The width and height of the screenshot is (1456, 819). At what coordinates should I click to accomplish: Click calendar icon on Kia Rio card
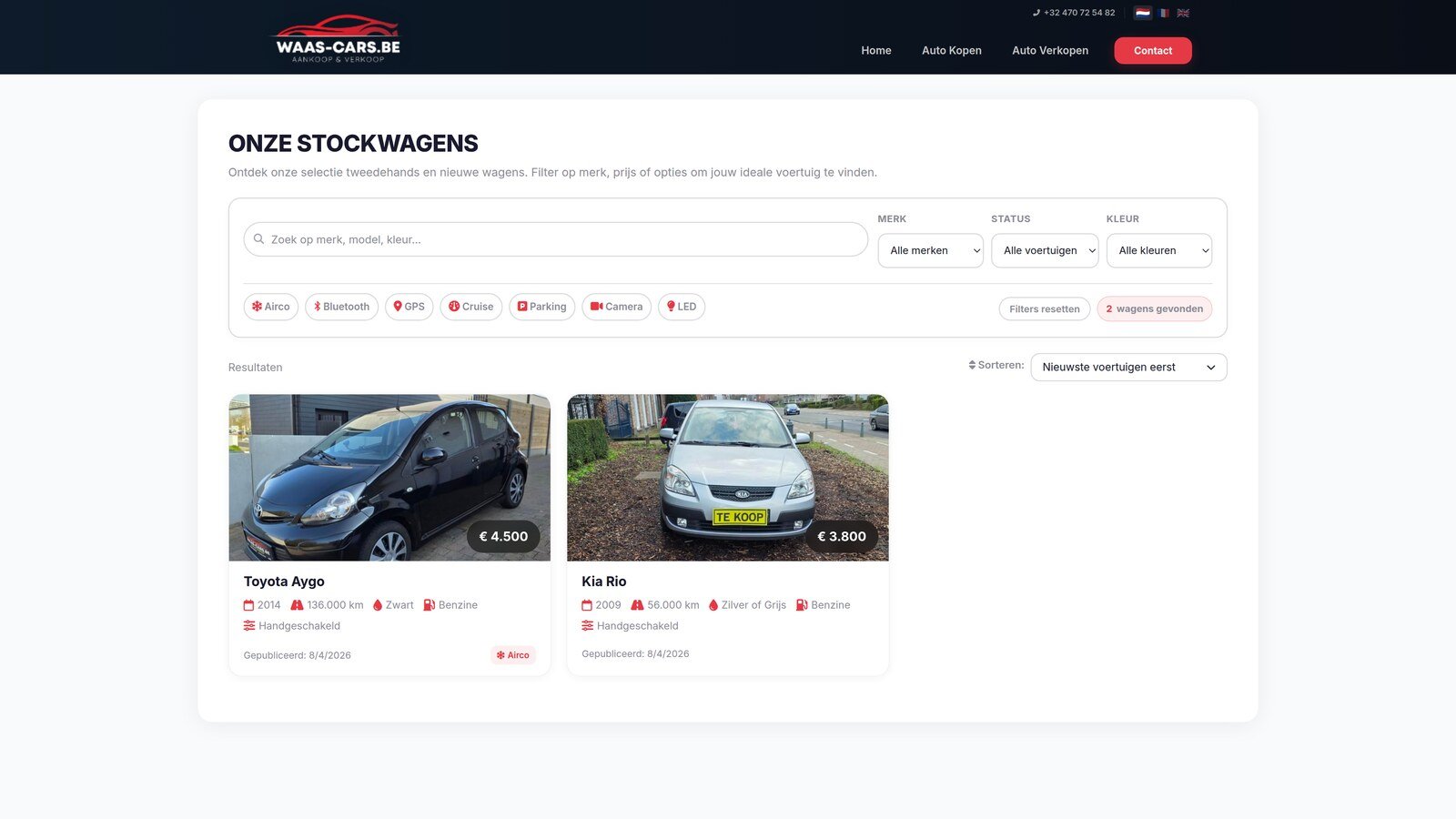[587, 605]
